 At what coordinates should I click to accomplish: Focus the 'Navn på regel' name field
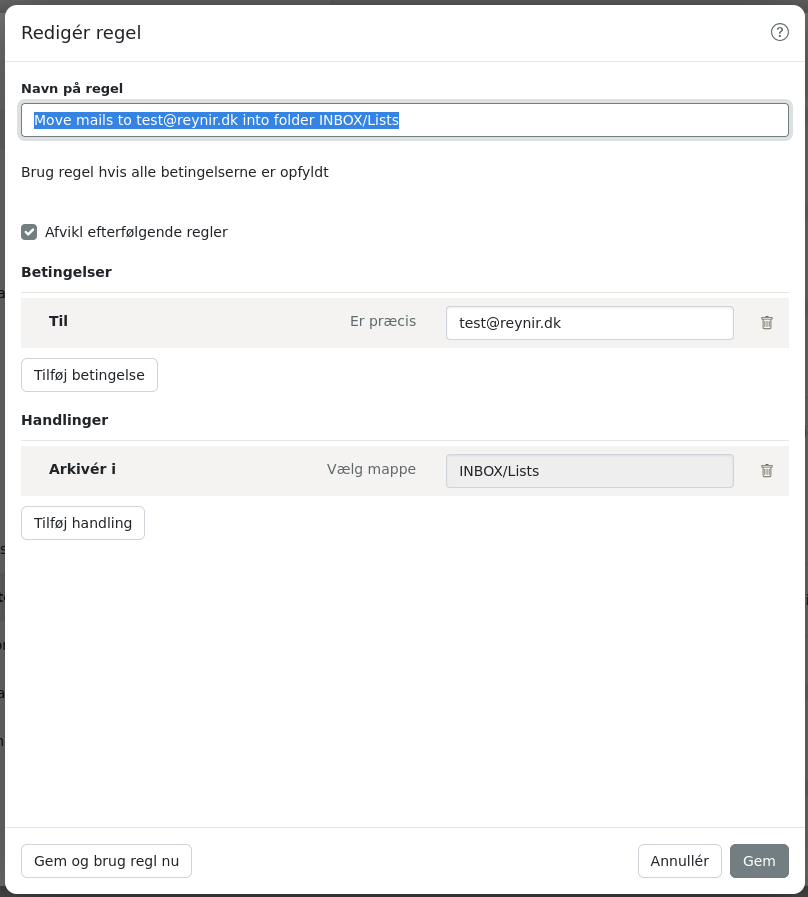click(x=405, y=120)
